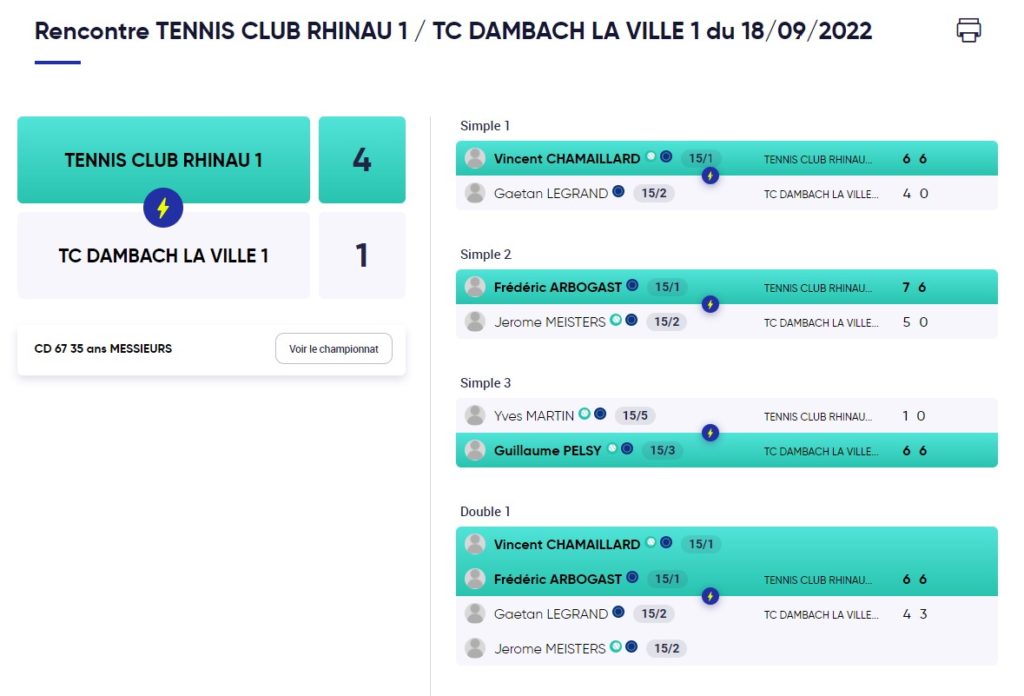Screen dimensions: 1024x696
Task: Click the teal ring badge beside Yves MARTIN
Action: tap(584, 413)
